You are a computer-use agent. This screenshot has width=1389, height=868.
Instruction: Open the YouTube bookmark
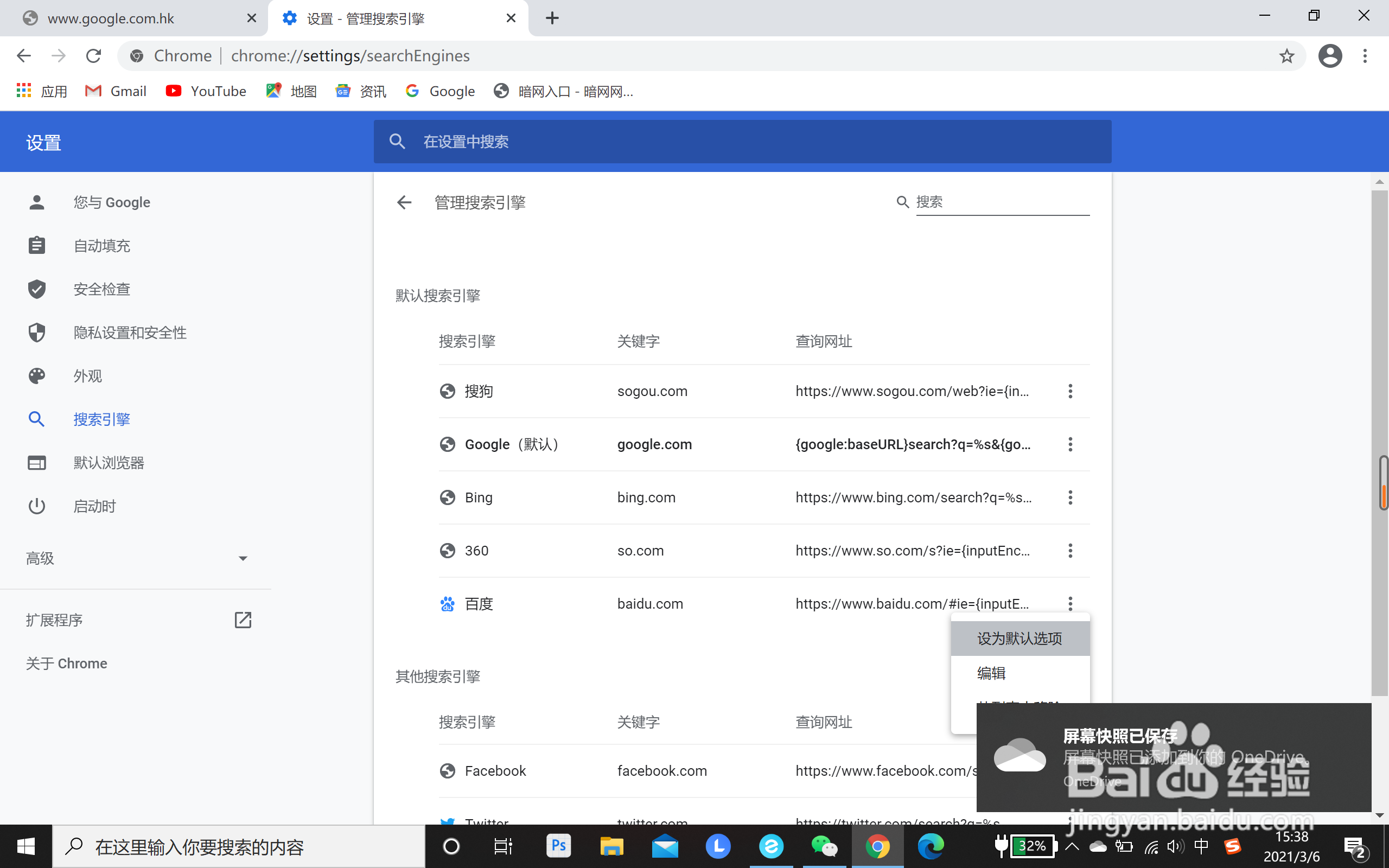click(206, 91)
